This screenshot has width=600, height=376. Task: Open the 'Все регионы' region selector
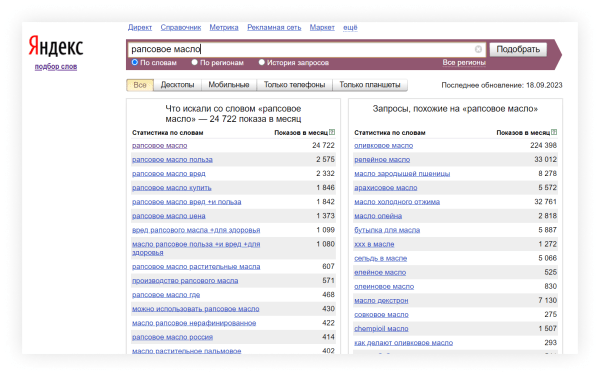(464, 62)
